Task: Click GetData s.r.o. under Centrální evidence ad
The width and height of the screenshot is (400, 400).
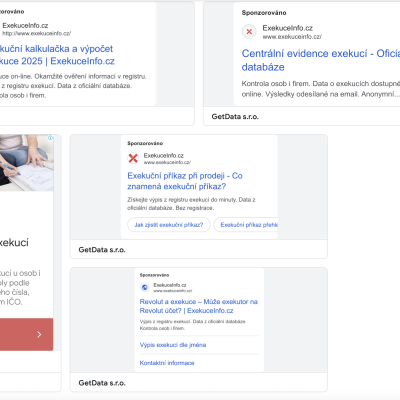Action: pyautogui.click(x=235, y=117)
